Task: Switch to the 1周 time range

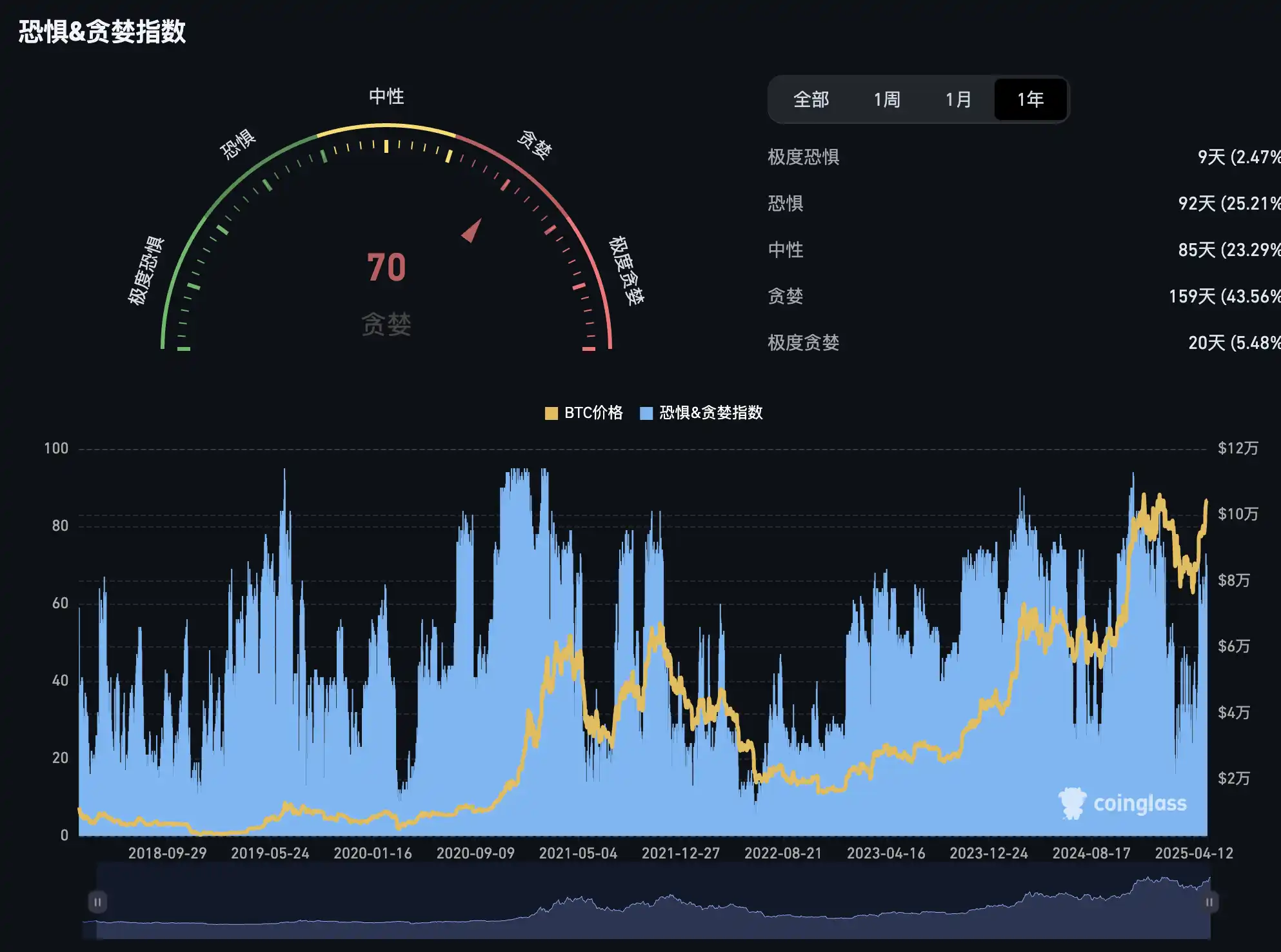Action: click(886, 99)
